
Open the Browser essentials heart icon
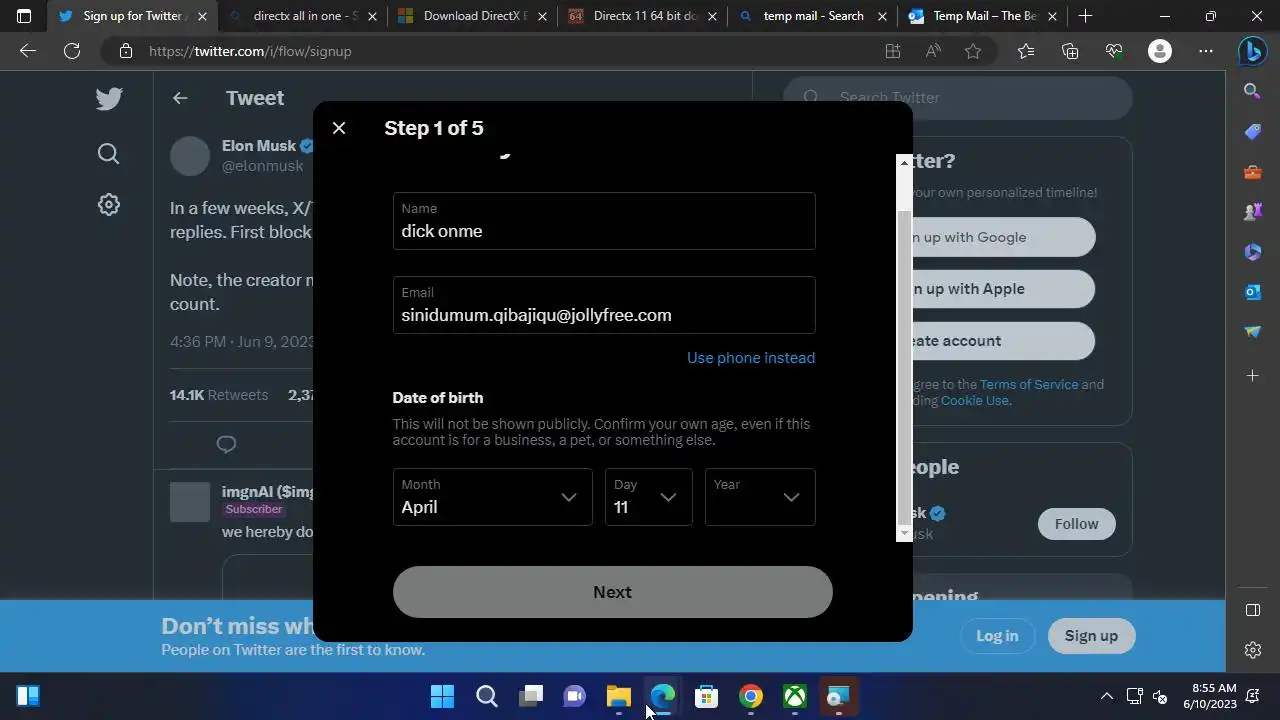1114,51
